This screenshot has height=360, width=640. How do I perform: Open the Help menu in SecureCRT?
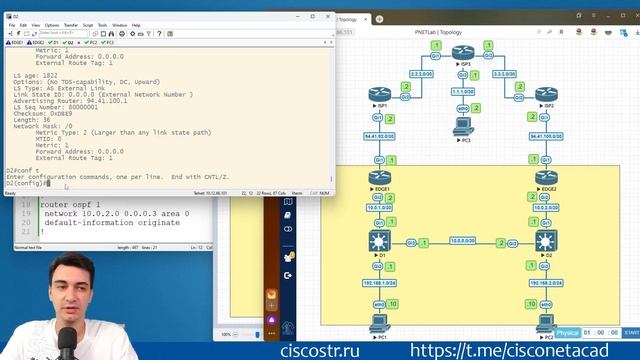tap(136, 25)
